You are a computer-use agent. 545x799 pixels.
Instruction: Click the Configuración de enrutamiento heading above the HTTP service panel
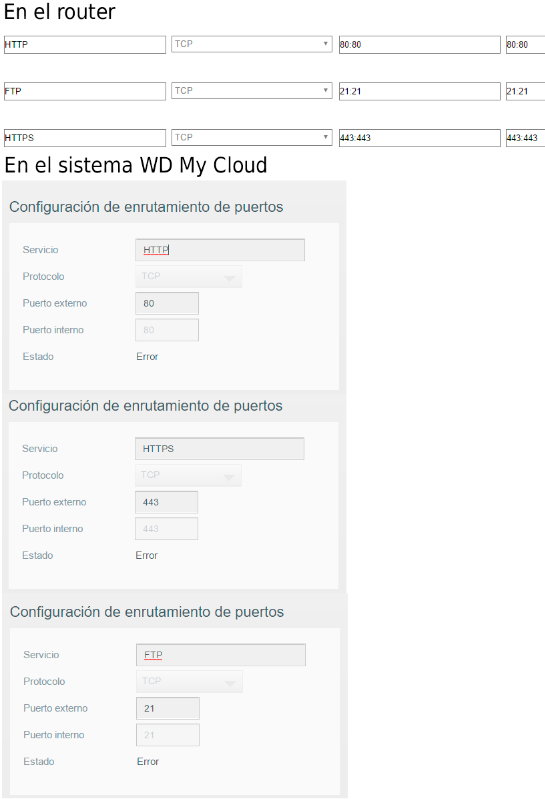[x=146, y=207]
